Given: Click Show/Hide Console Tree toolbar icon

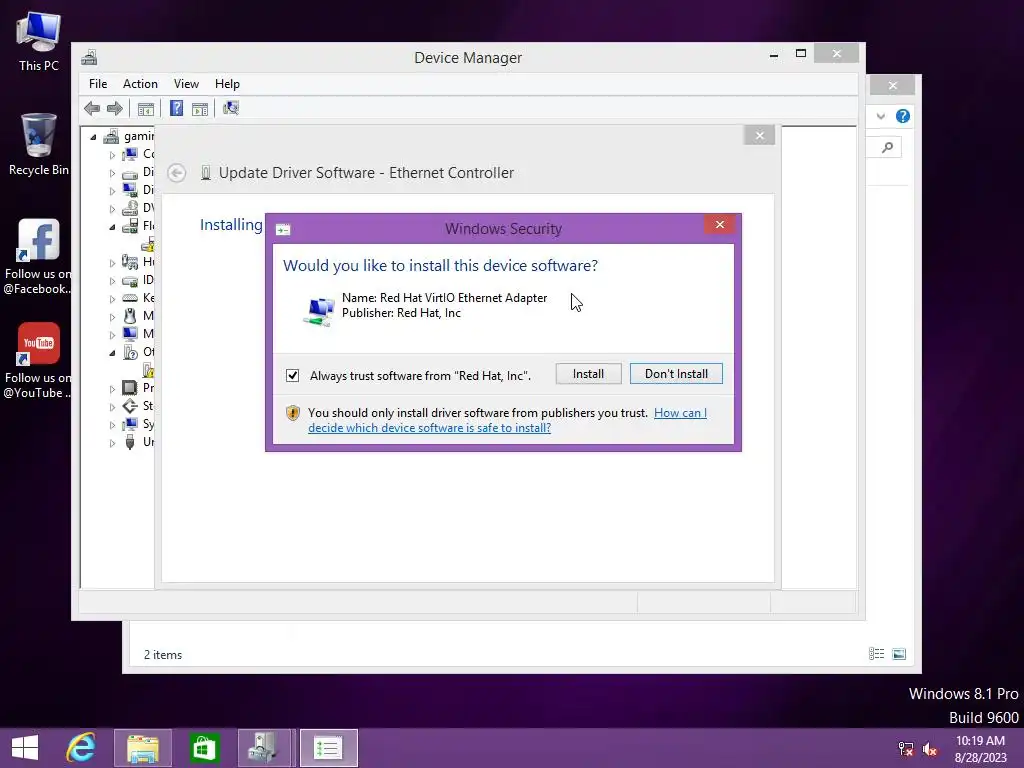Looking at the screenshot, I should coord(146,108).
